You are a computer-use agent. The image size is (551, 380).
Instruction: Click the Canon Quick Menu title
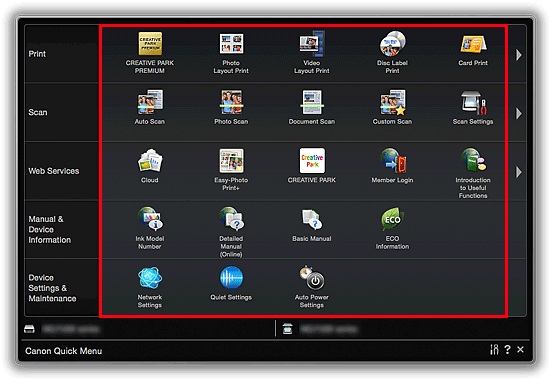pos(64,351)
